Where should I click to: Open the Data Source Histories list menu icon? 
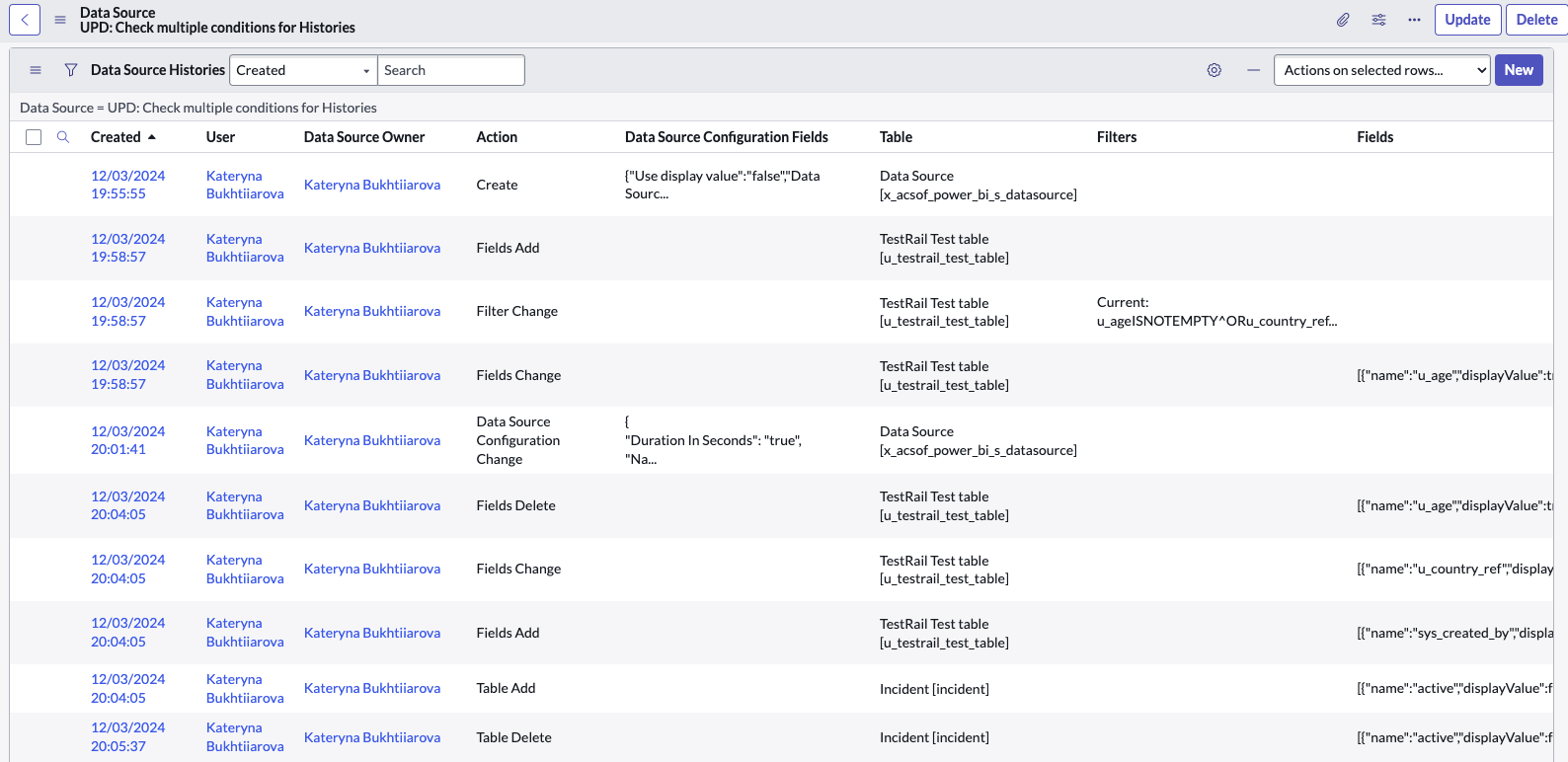point(36,70)
